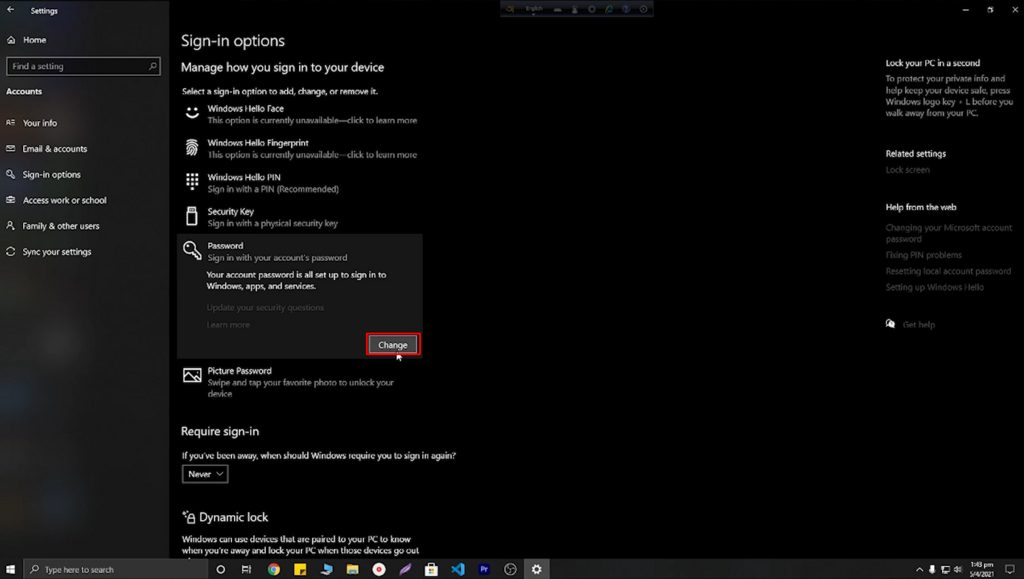Open the Never require sign-in dropdown

click(205, 474)
